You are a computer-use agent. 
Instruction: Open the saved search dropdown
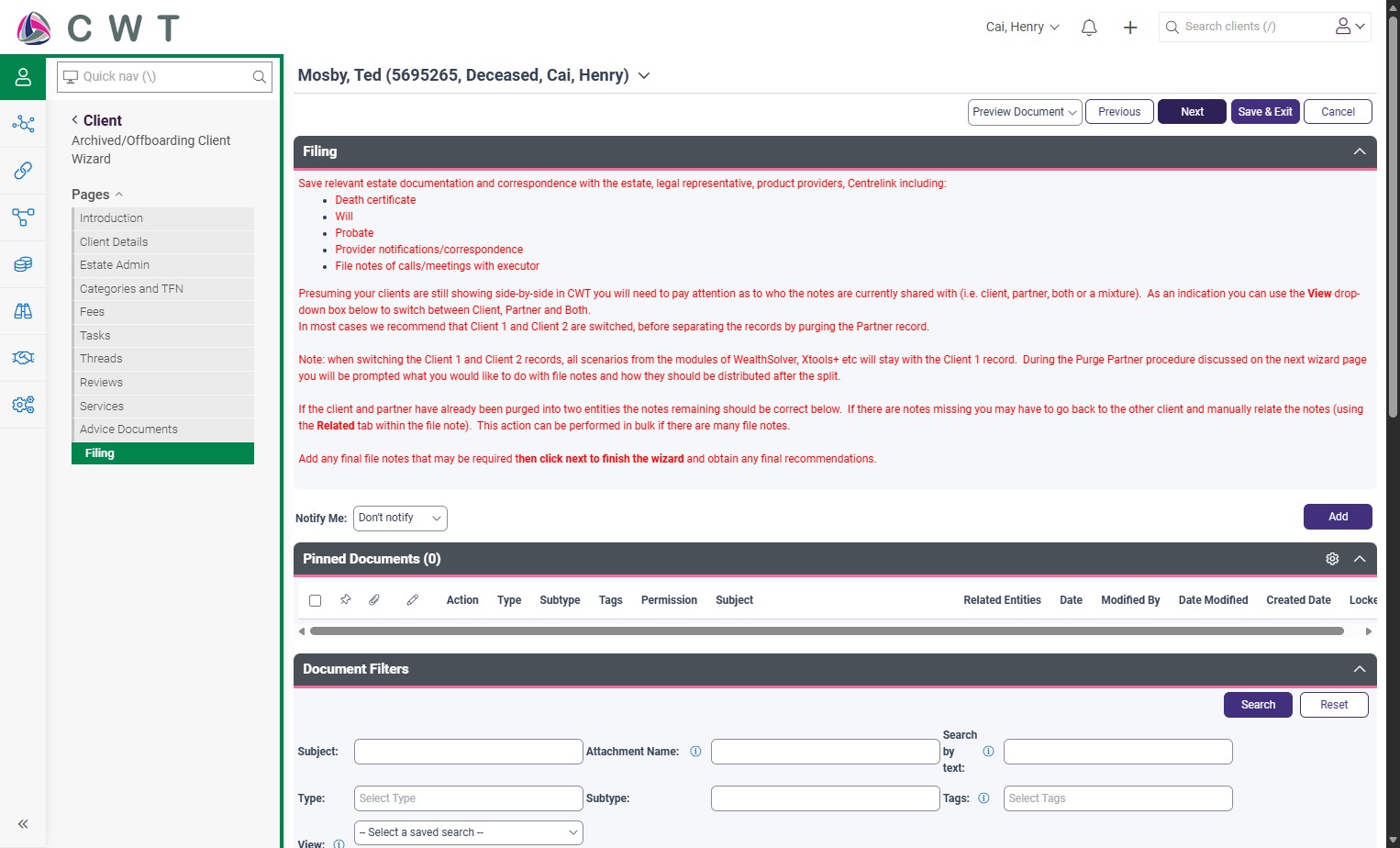[469, 832]
